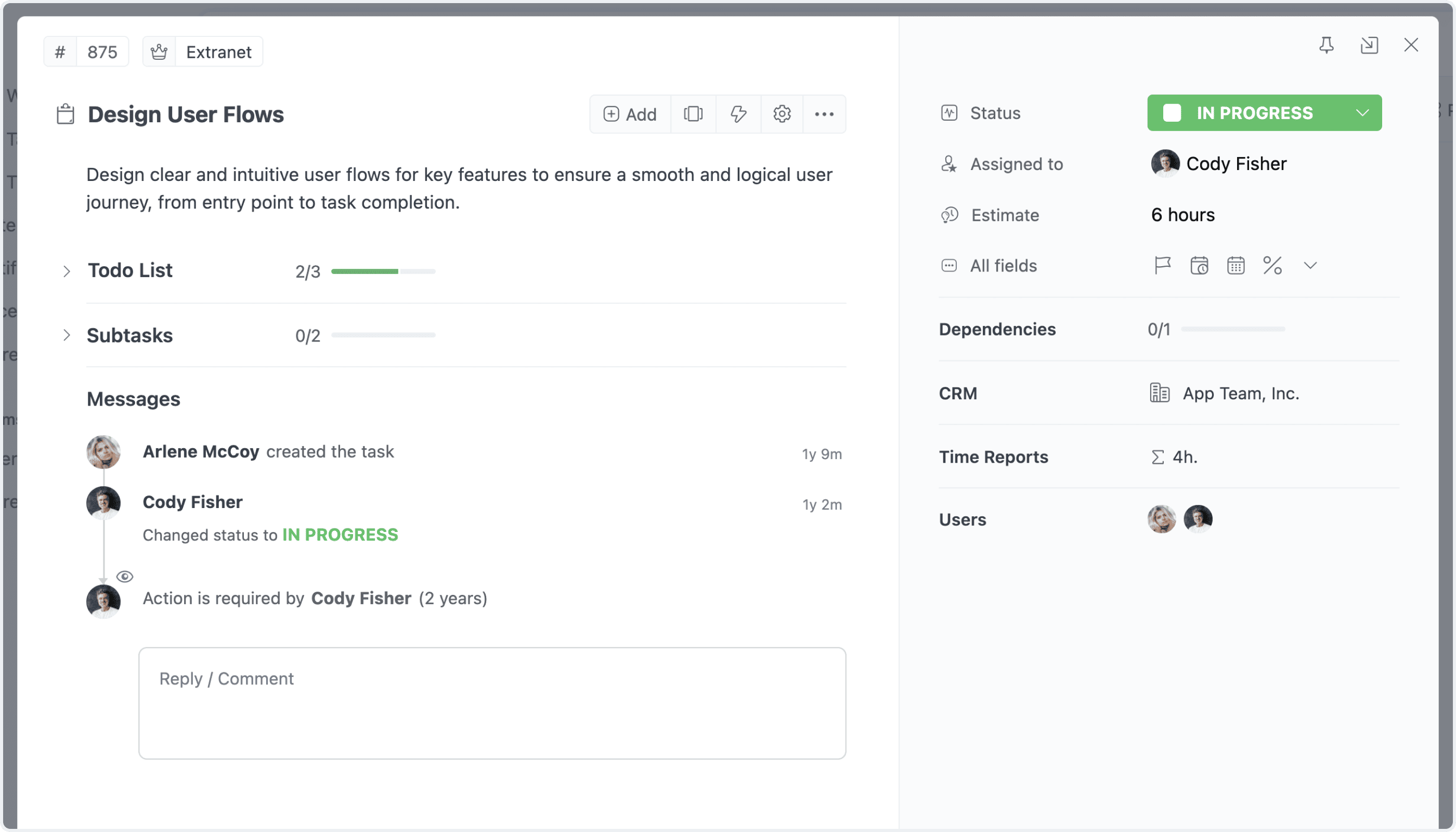Set priority with the flag icon
1456x832 pixels.
tap(1162, 266)
